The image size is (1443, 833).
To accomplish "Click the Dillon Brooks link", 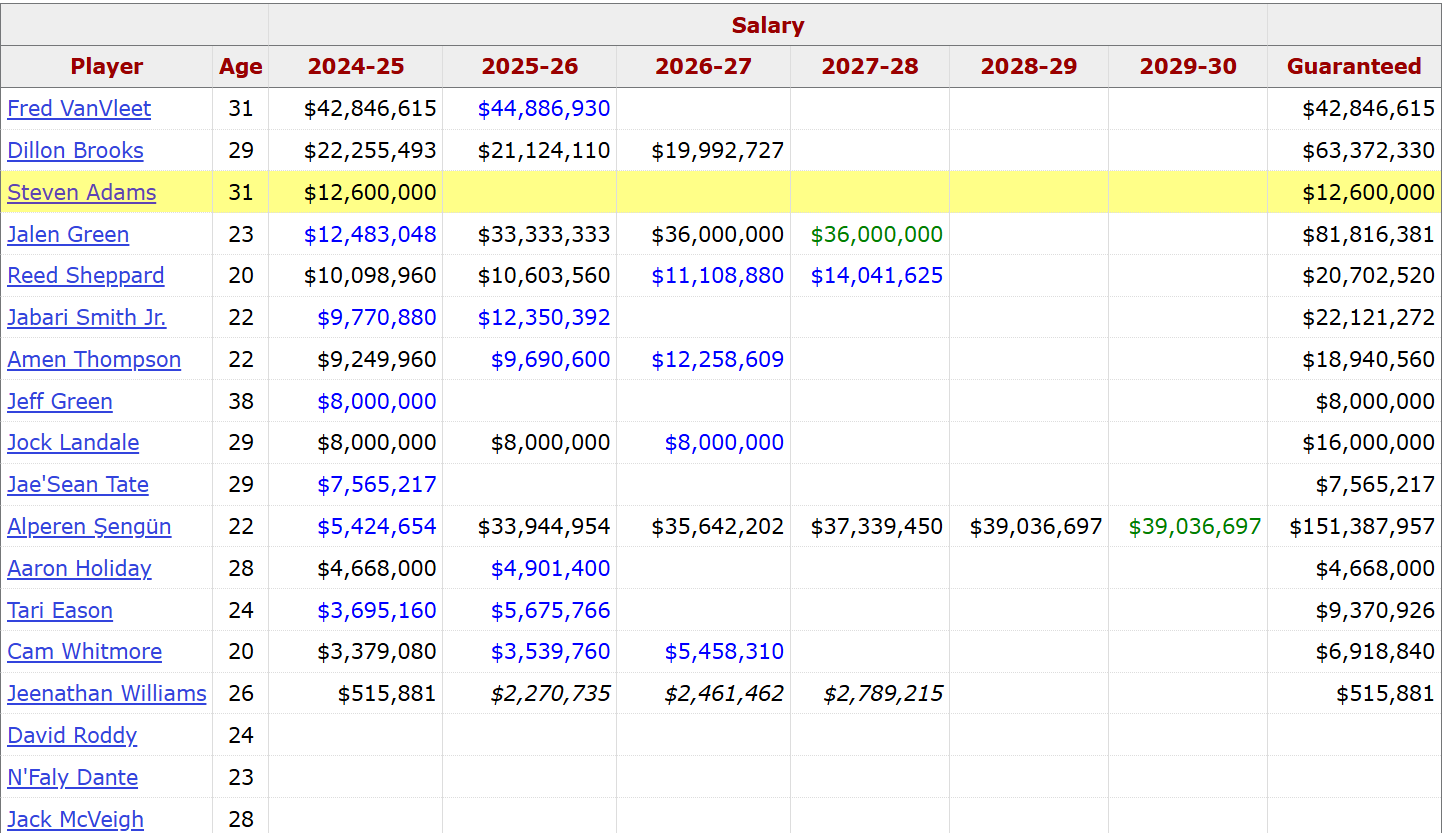I will pos(75,150).
